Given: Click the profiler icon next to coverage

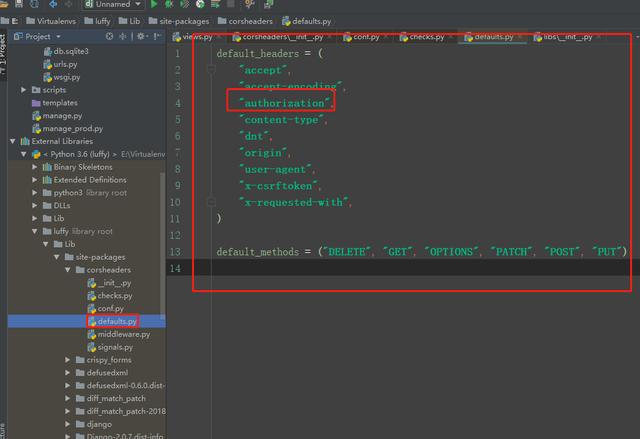Looking at the screenshot, I should pos(200,4).
